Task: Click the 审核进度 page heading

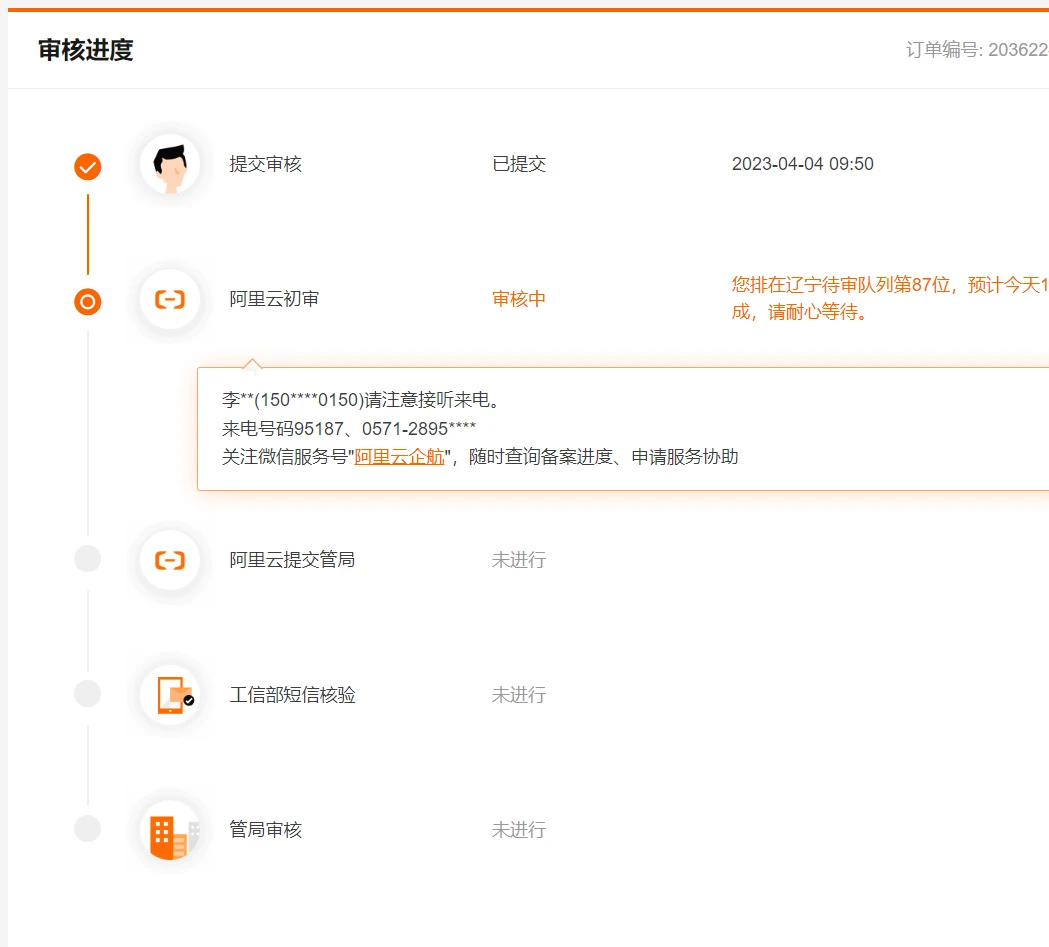Action: click(x=86, y=50)
